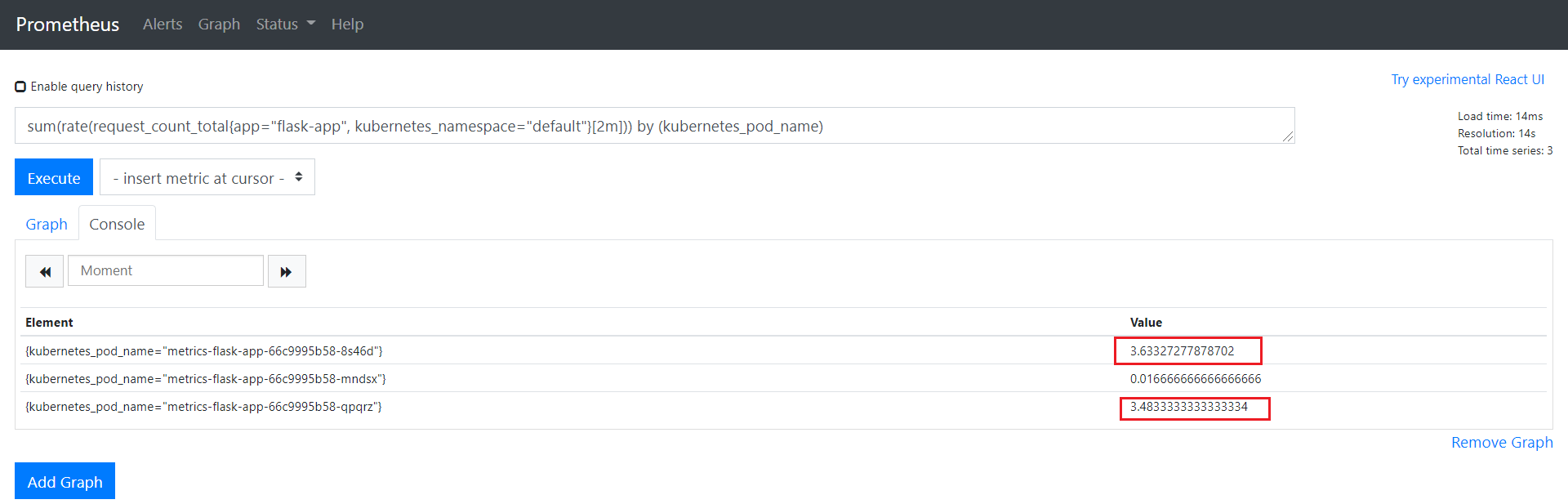
Task: Click the Remove Graph link
Action: click(1501, 442)
